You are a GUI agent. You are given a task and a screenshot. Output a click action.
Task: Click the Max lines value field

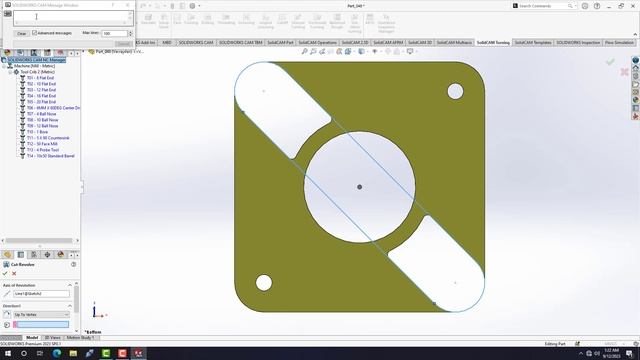tap(114, 33)
